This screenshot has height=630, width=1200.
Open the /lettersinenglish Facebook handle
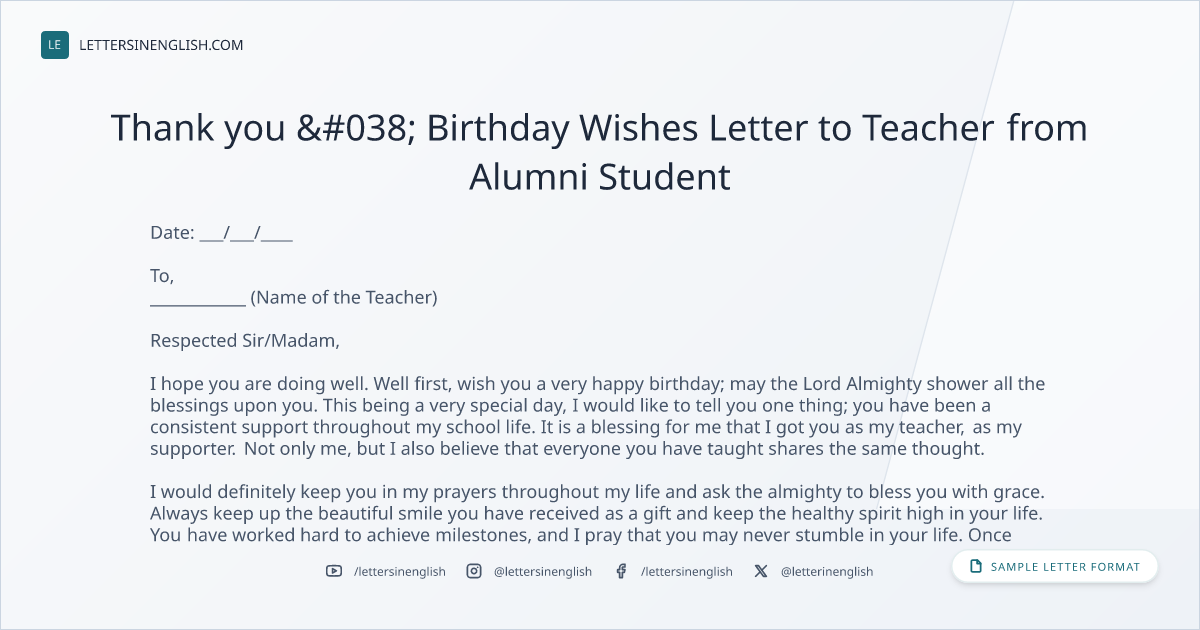686,572
